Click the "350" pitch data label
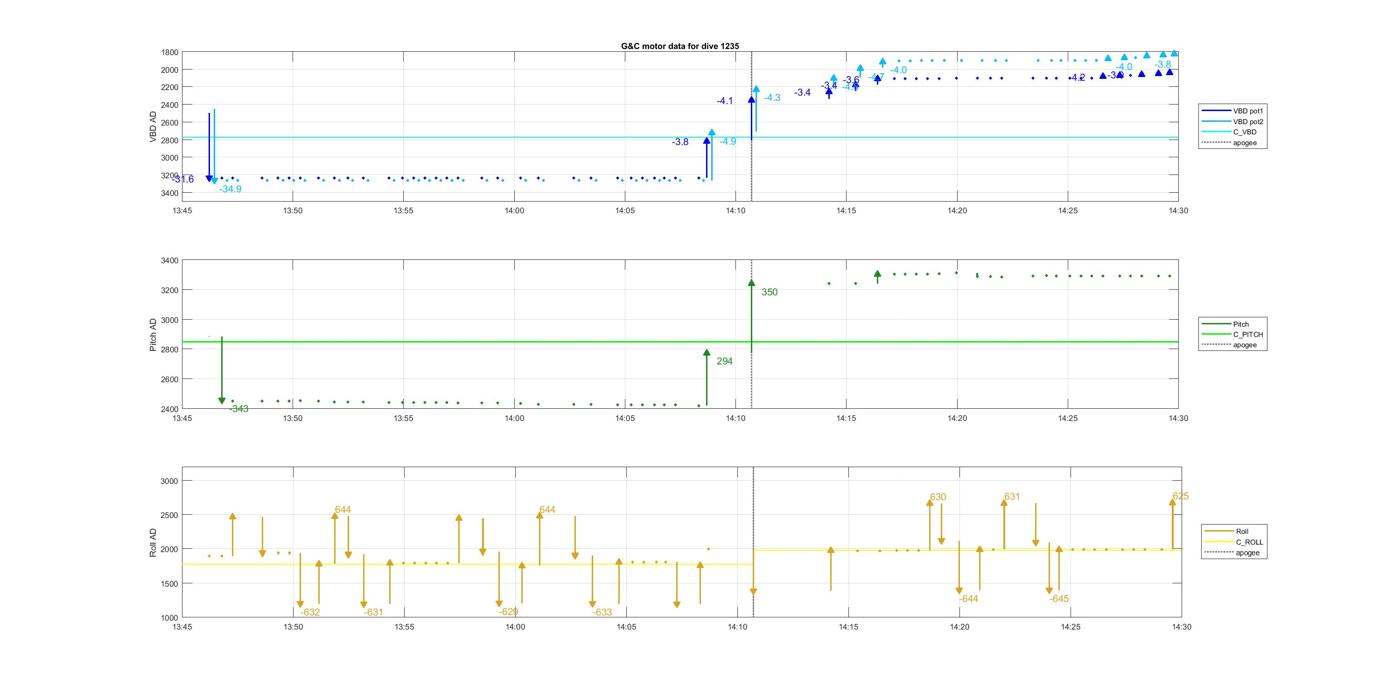Screen dimensions: 1400x693 coord(769,292)
